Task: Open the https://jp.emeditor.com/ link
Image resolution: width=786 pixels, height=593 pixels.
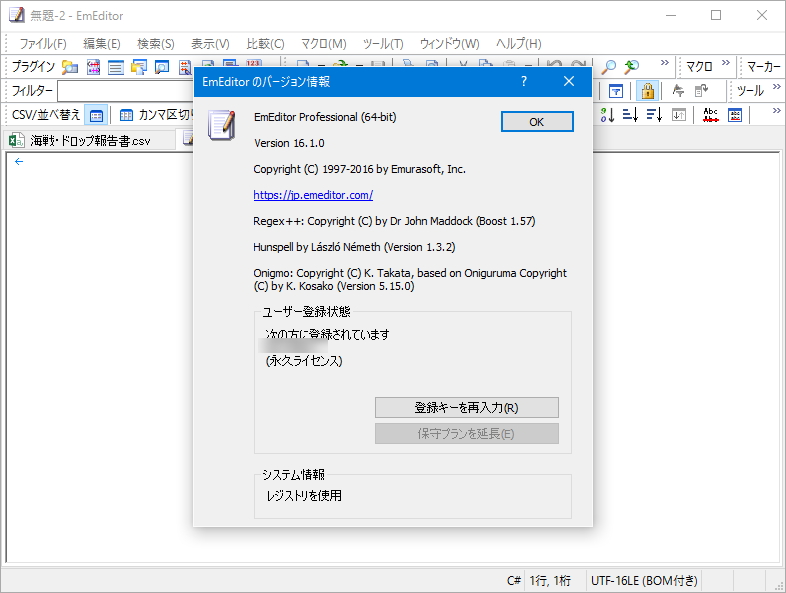Action: (313, 195)
